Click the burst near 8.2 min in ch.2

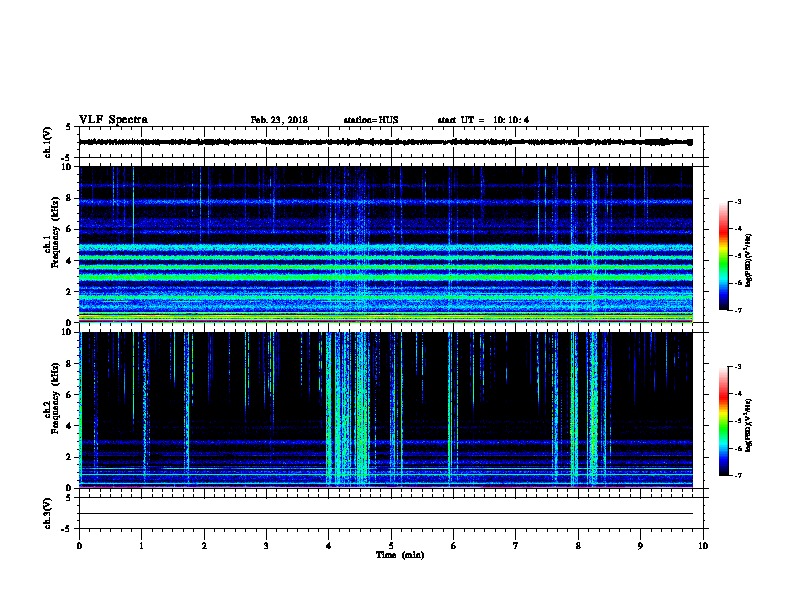(593, 409)
